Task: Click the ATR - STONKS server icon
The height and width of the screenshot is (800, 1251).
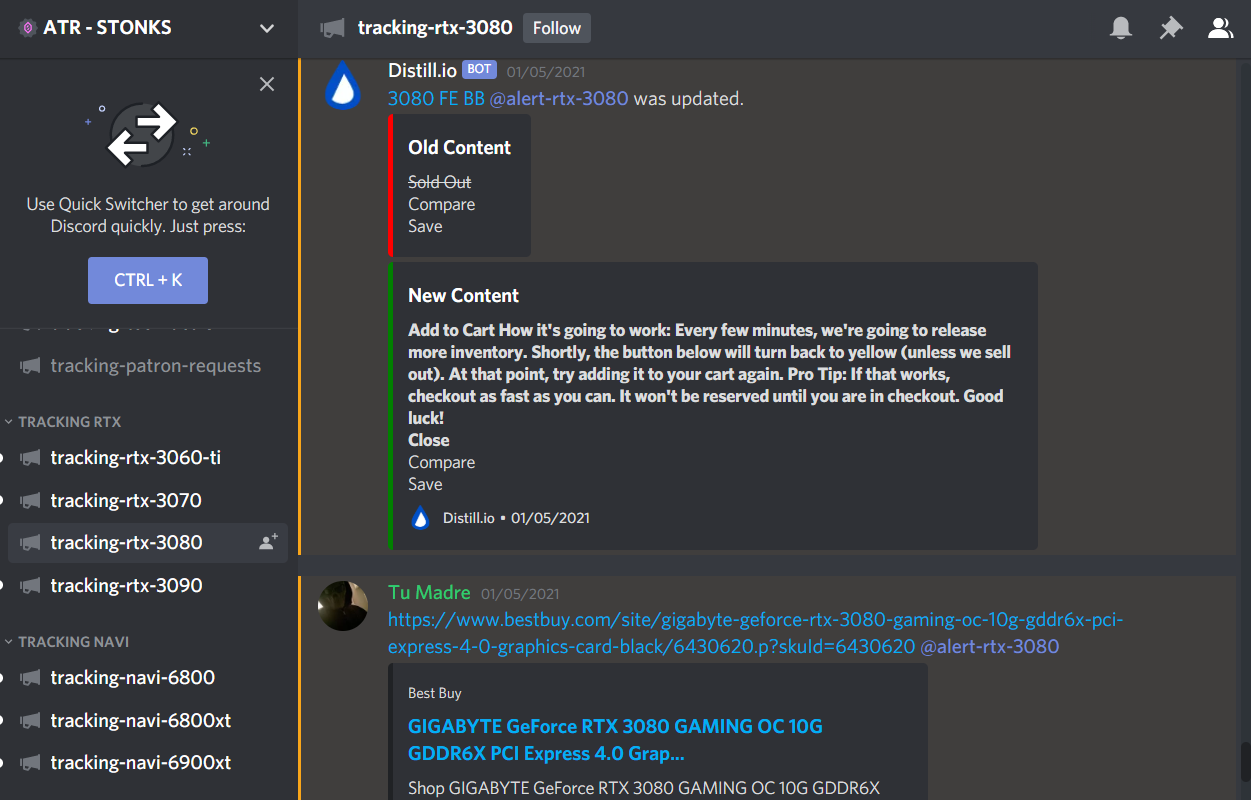Action: [x=28, y=28]
